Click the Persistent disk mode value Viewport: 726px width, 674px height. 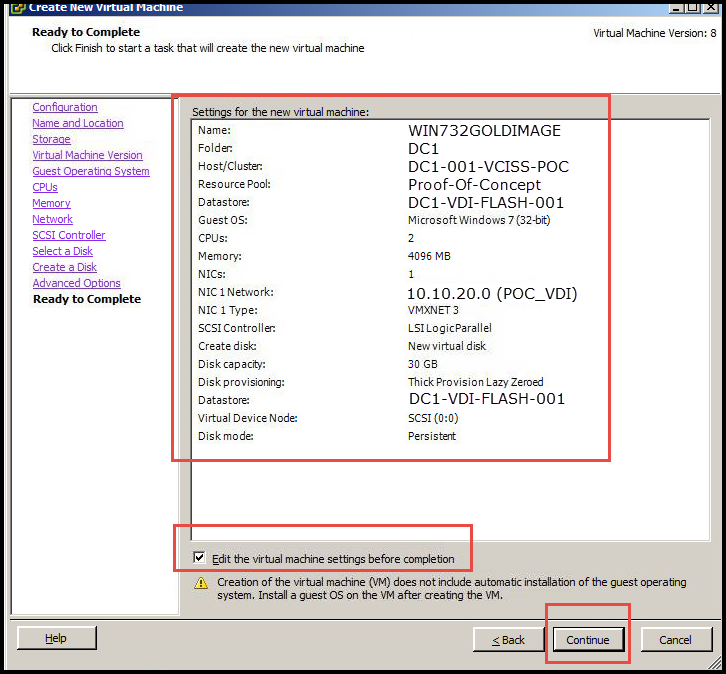point(432,436)
